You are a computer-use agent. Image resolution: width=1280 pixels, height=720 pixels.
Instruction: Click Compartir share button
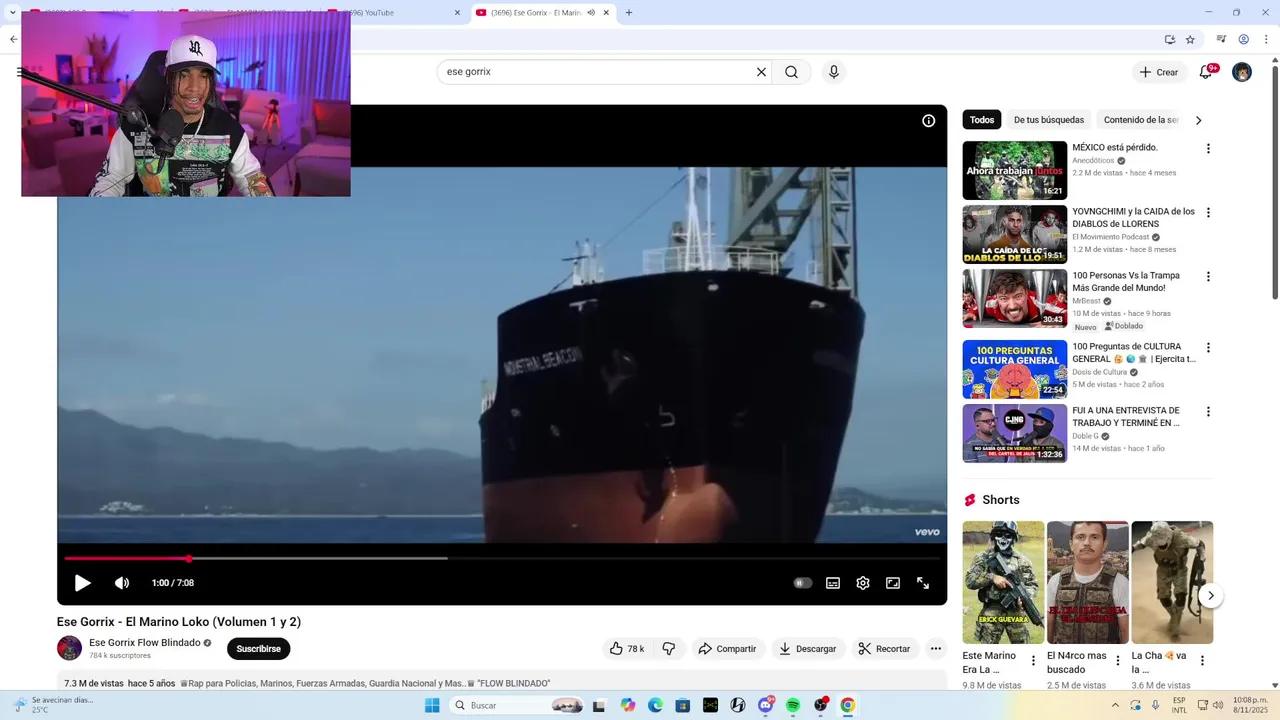[727, 649]
